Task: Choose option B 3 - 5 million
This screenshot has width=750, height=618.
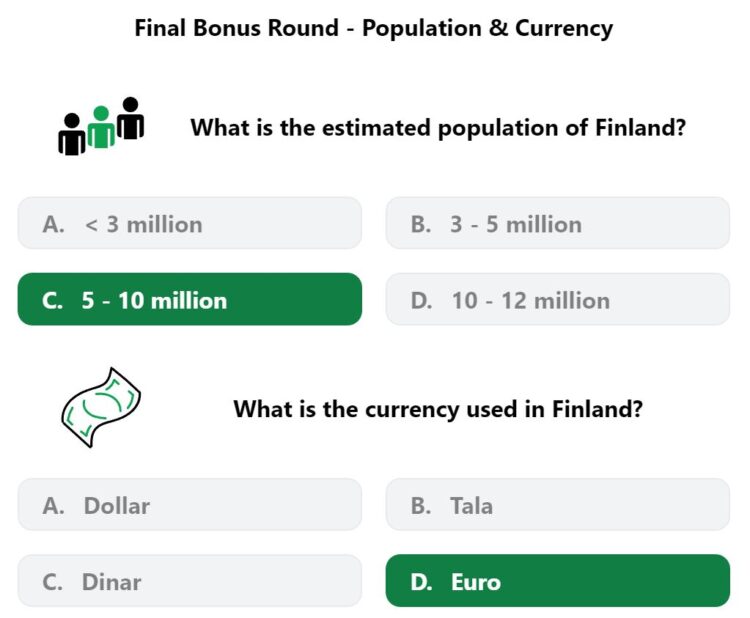Action: pyautogui.click(x=558, y=223)
